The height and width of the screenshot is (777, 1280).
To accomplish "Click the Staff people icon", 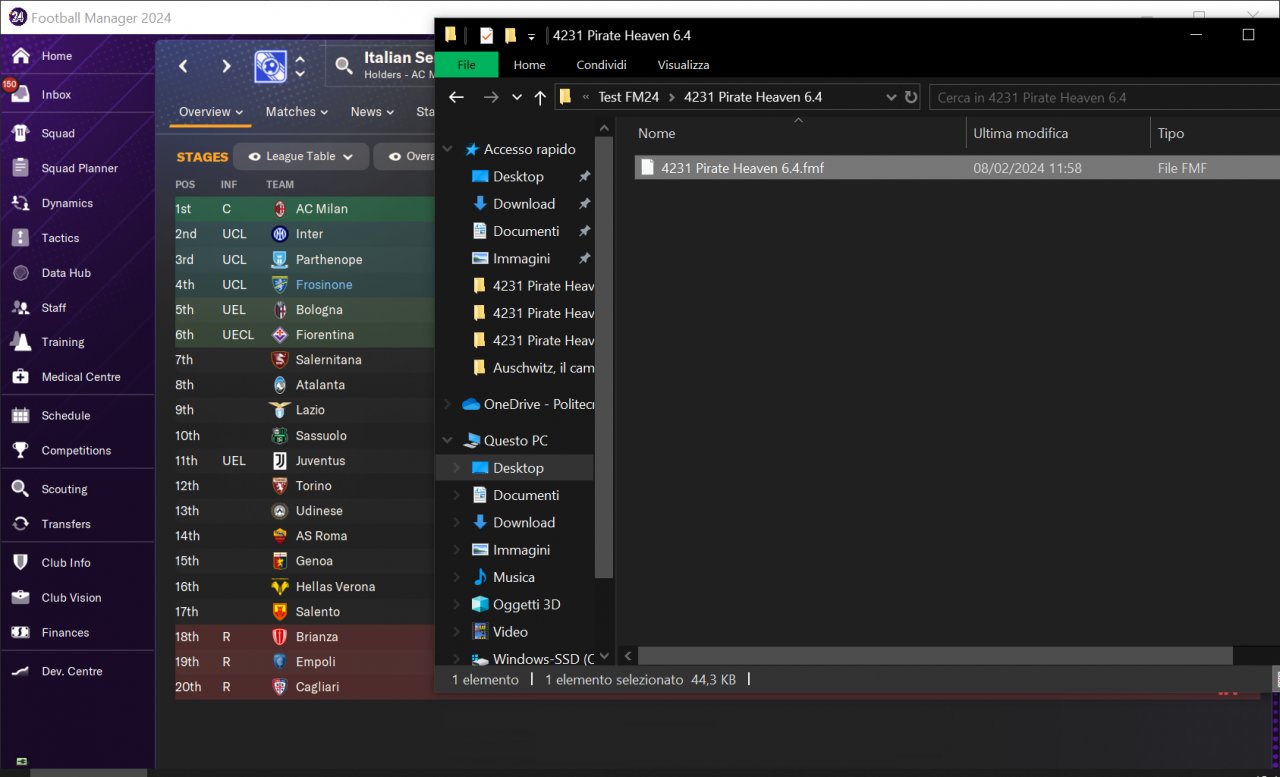I will (x=20, y=307).
